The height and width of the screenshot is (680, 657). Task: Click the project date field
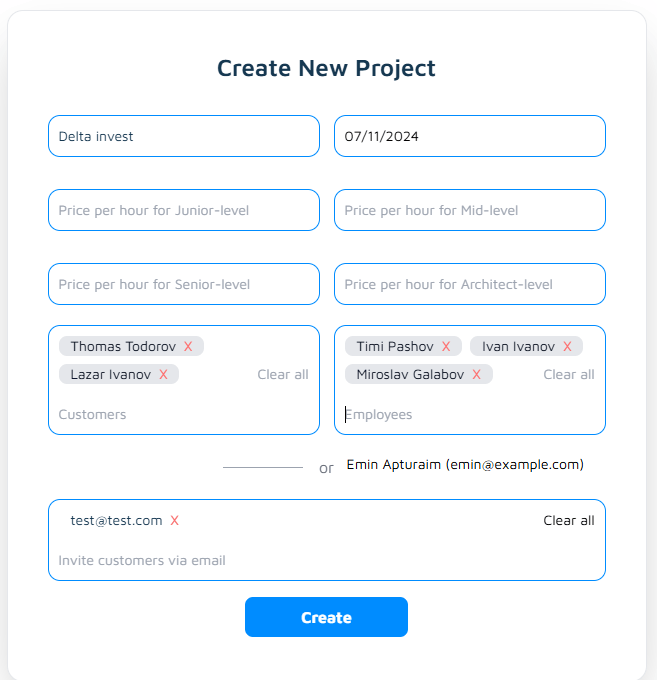tap(470, 136)
